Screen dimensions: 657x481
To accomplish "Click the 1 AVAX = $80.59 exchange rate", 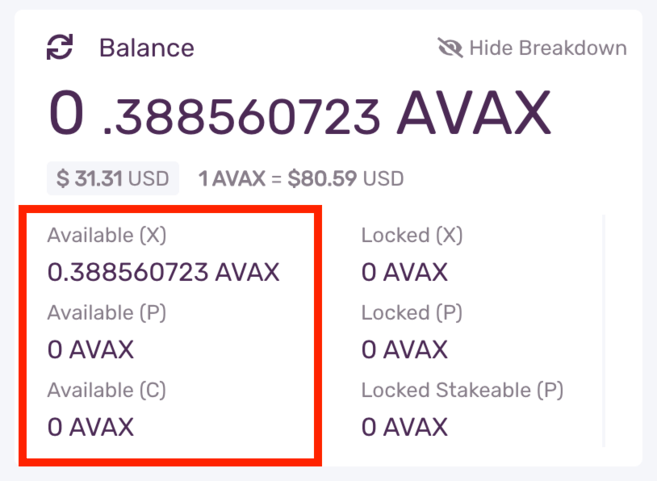I will [300, 179].
